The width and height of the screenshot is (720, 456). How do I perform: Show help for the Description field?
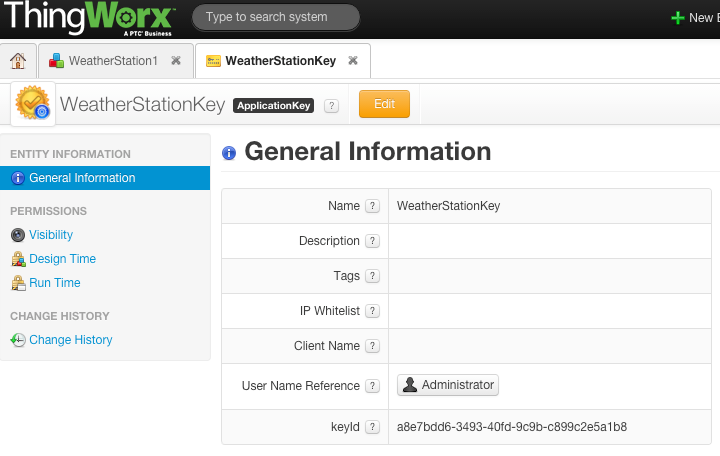pos(372,241)
